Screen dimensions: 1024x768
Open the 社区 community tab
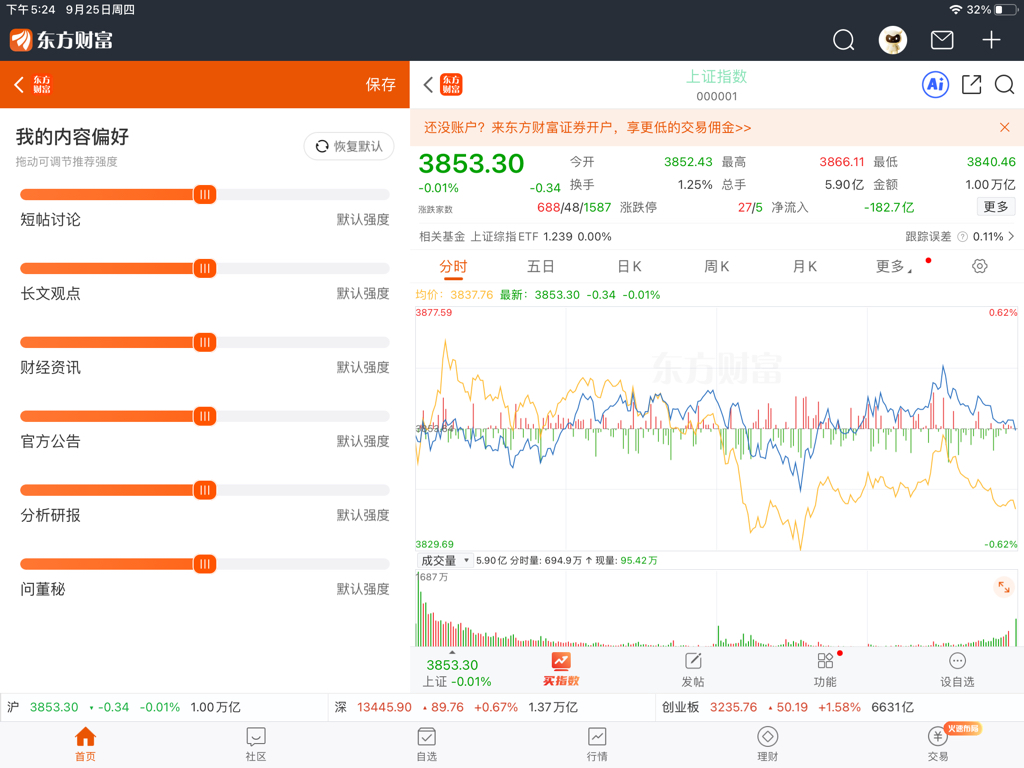[x=255, y=744]
